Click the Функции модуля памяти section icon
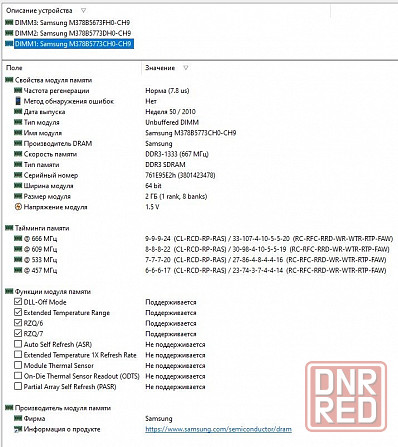This screenshot has width=398, height=447. coord(9,292)
